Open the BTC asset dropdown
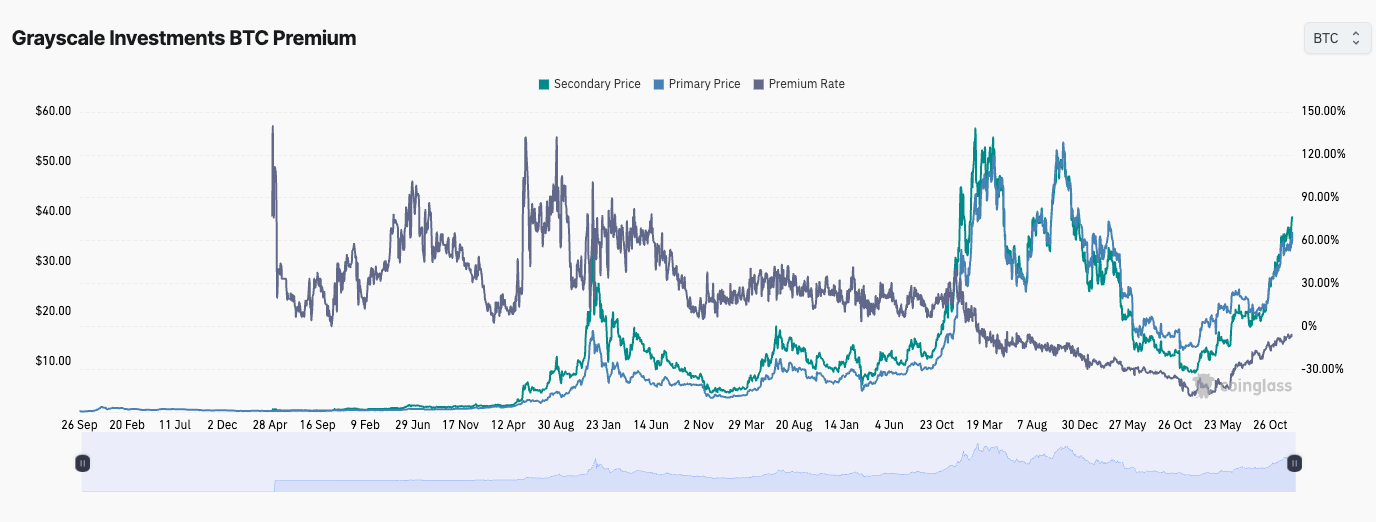 pyautogui.click(x=1336, y=38)
